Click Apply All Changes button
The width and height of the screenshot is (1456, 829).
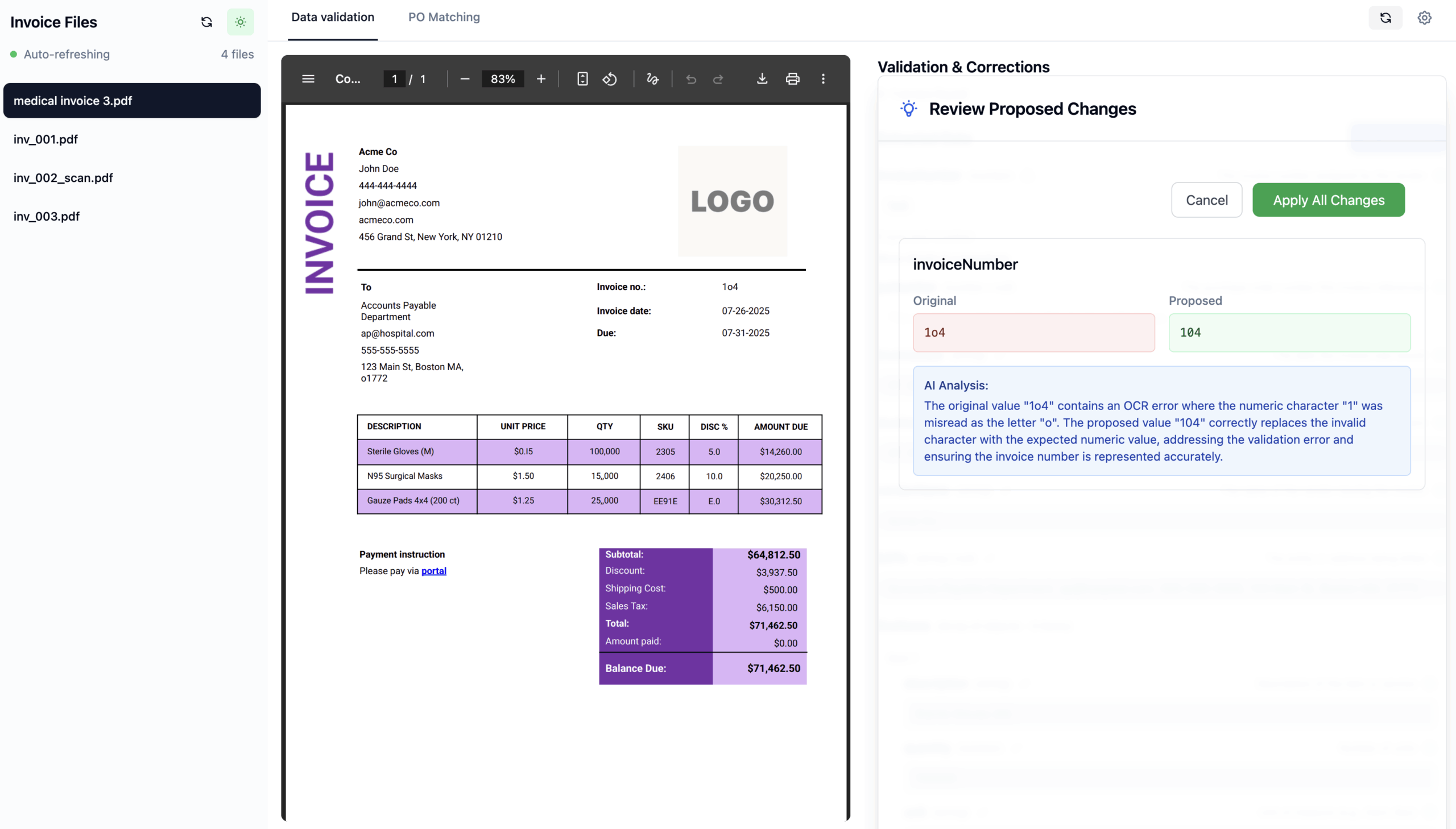[x=1328, y=200]
